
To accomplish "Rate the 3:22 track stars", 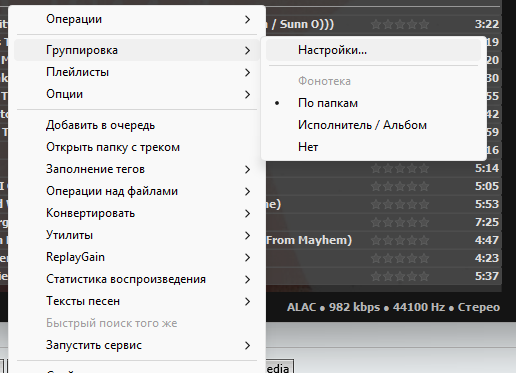I will click(400, 24).
